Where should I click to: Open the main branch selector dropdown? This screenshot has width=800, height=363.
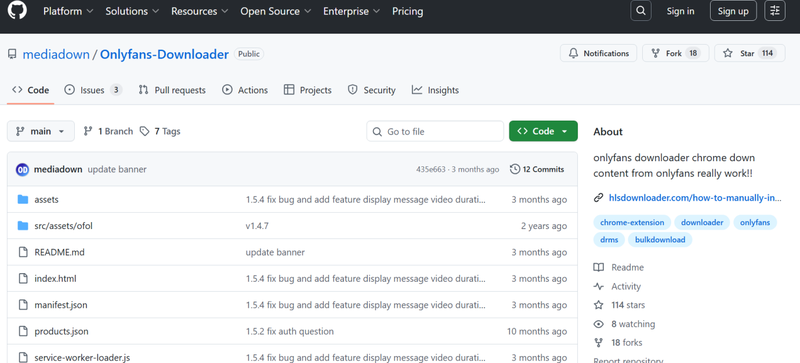point(41,131)
